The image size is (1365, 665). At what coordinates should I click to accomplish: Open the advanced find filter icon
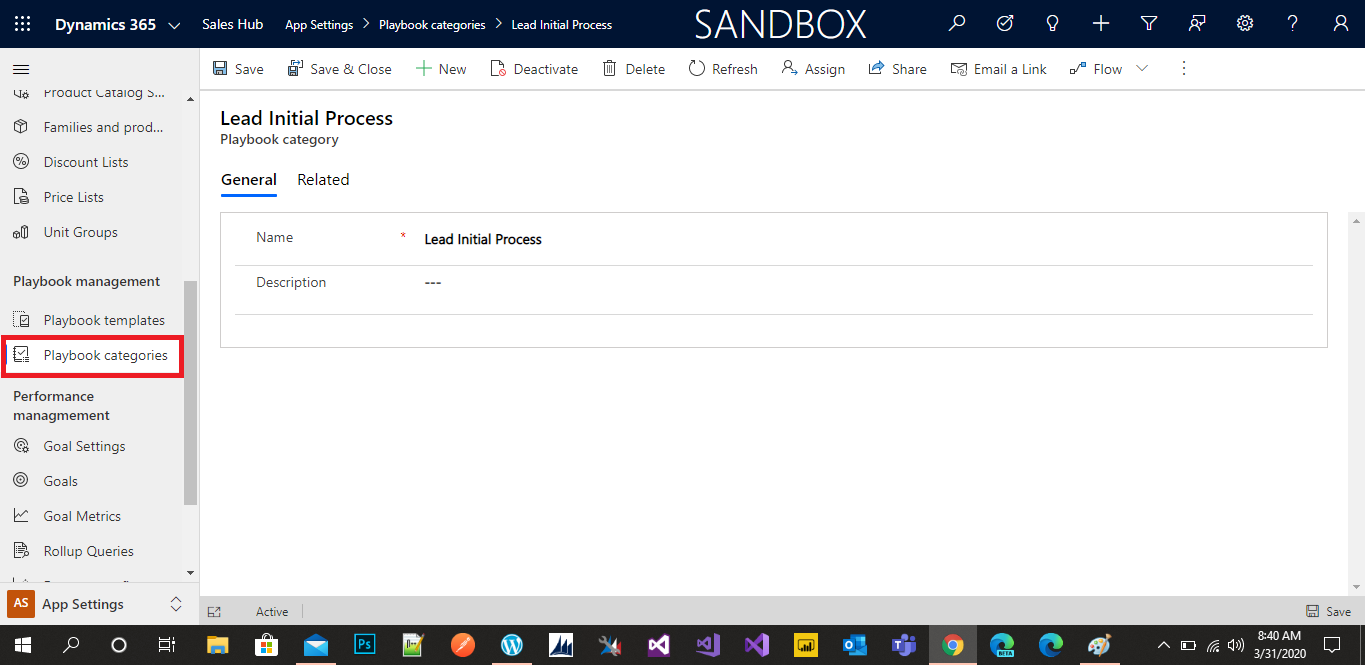(1148, 23)
